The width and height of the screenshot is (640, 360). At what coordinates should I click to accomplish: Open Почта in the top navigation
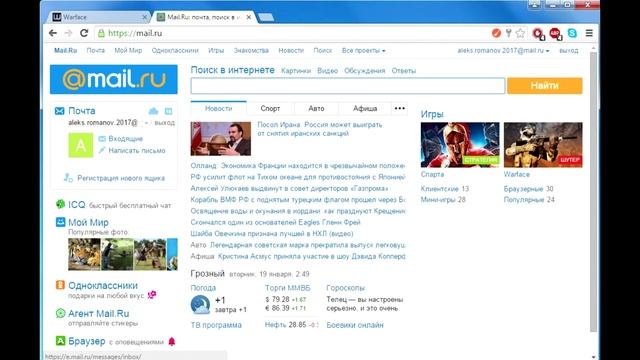[96, 51]
